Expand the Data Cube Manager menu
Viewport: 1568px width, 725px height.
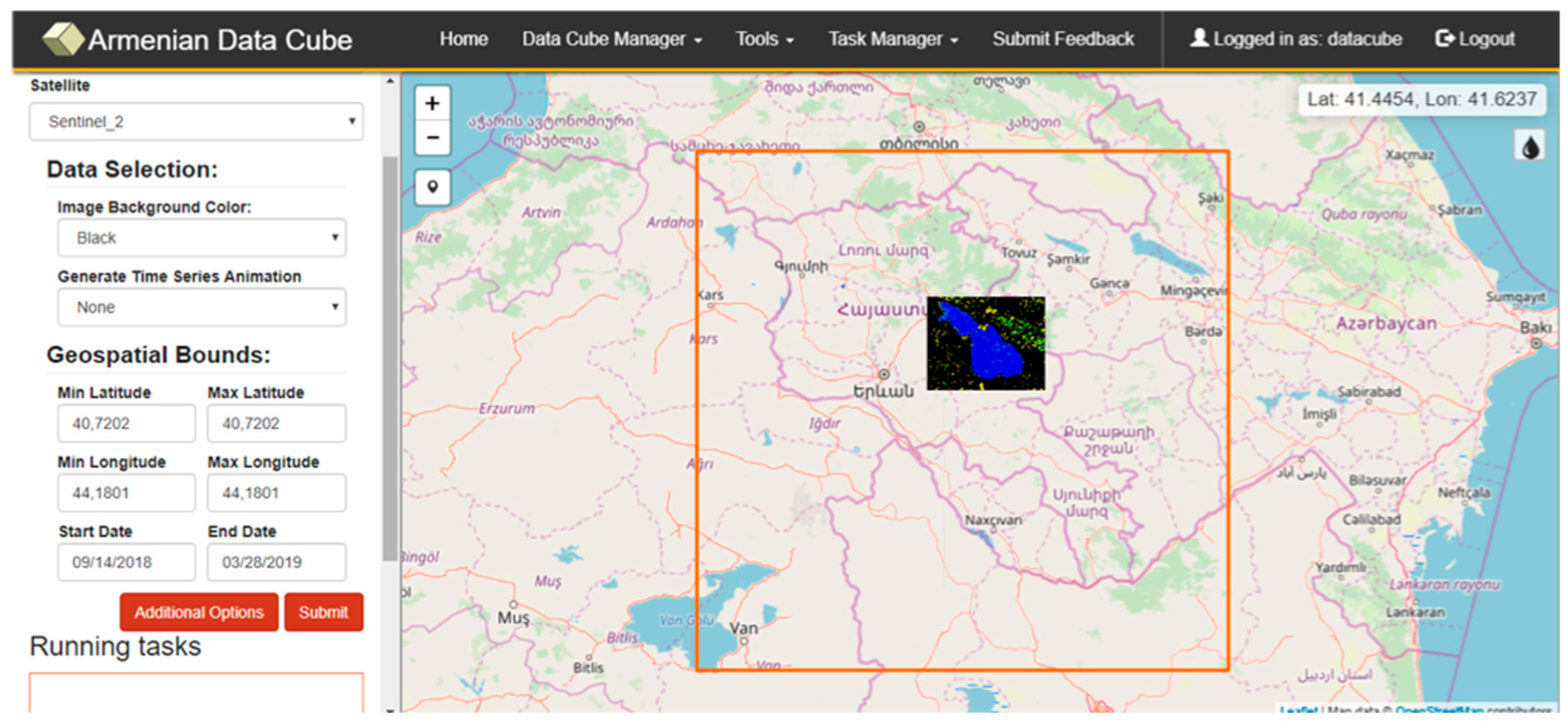point(611,39)
